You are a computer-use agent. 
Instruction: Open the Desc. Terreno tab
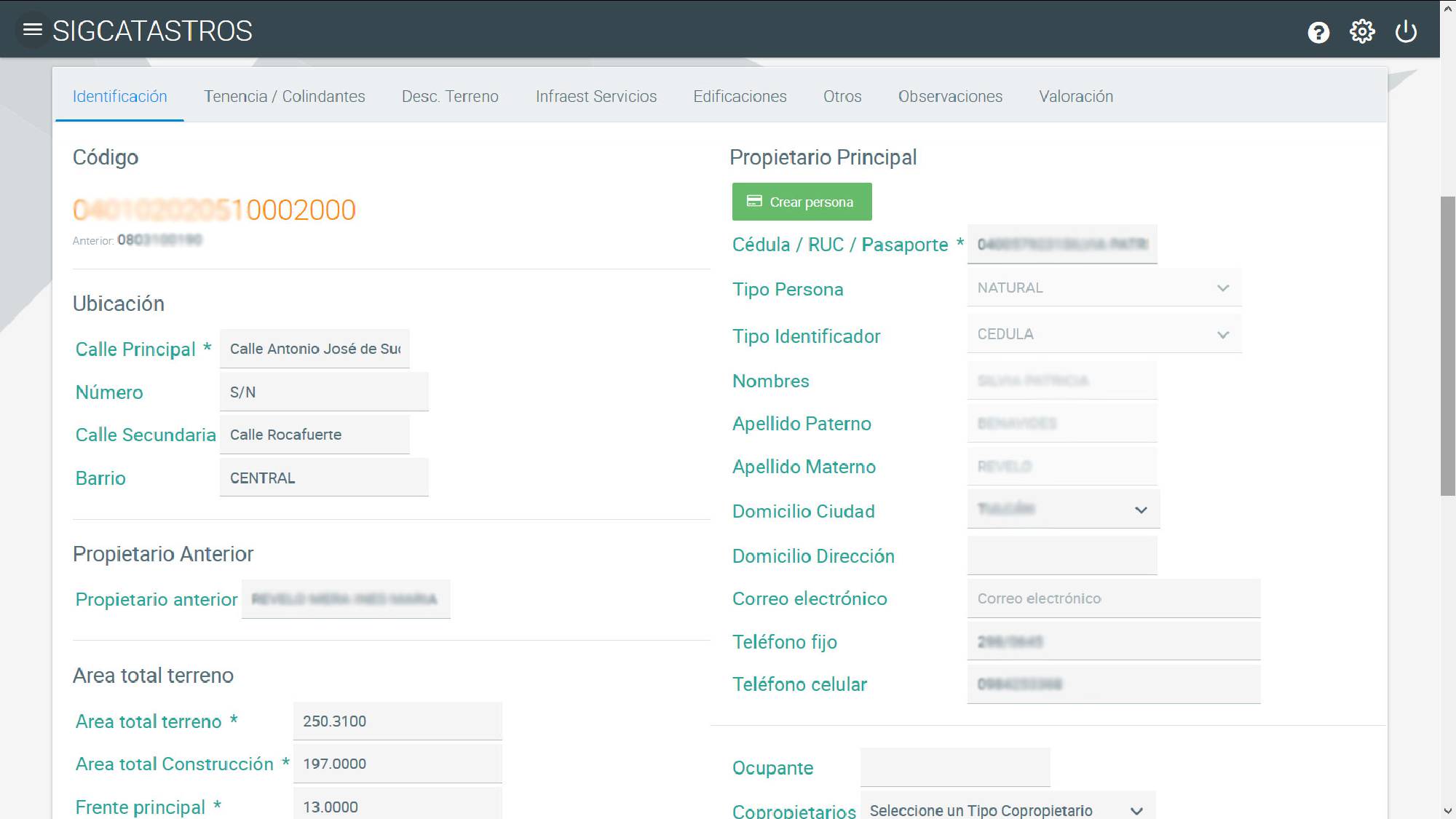[x=450, y=96]
